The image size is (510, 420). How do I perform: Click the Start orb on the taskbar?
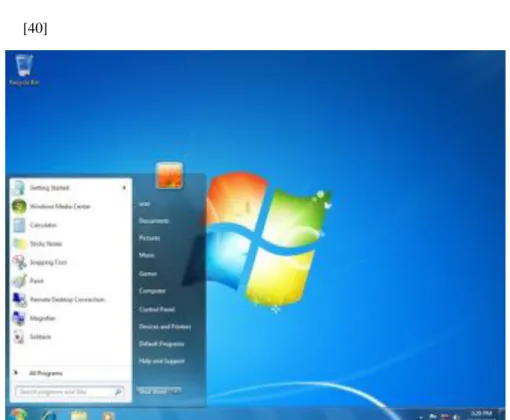pyautogui.click(x=18, y=414)
